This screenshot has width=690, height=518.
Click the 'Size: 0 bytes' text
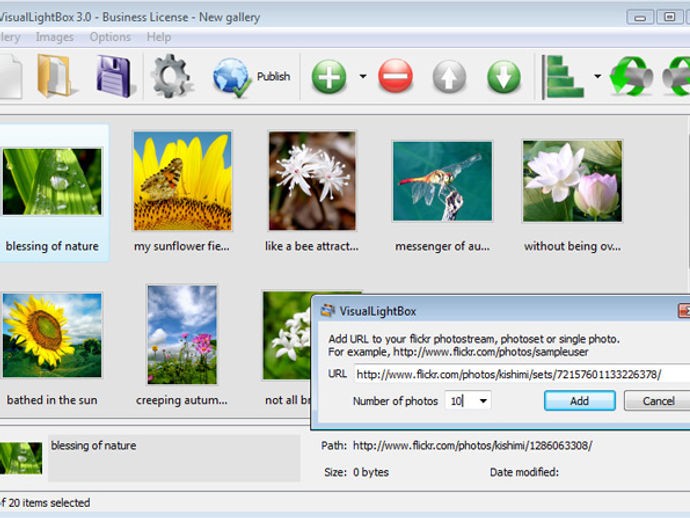(356, 472)
